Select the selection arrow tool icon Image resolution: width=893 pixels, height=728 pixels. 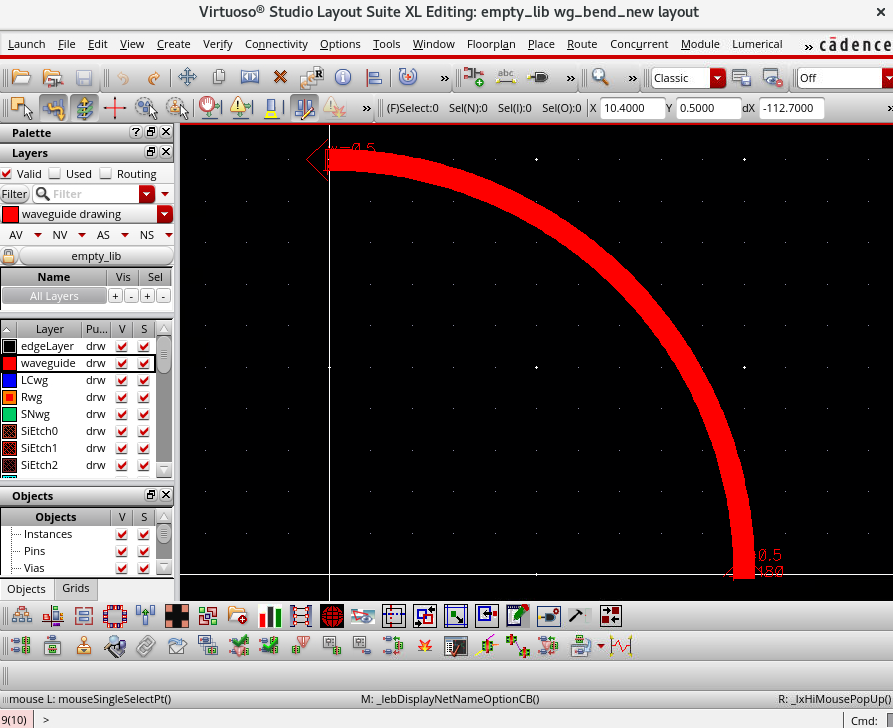[x=22, y=108]
